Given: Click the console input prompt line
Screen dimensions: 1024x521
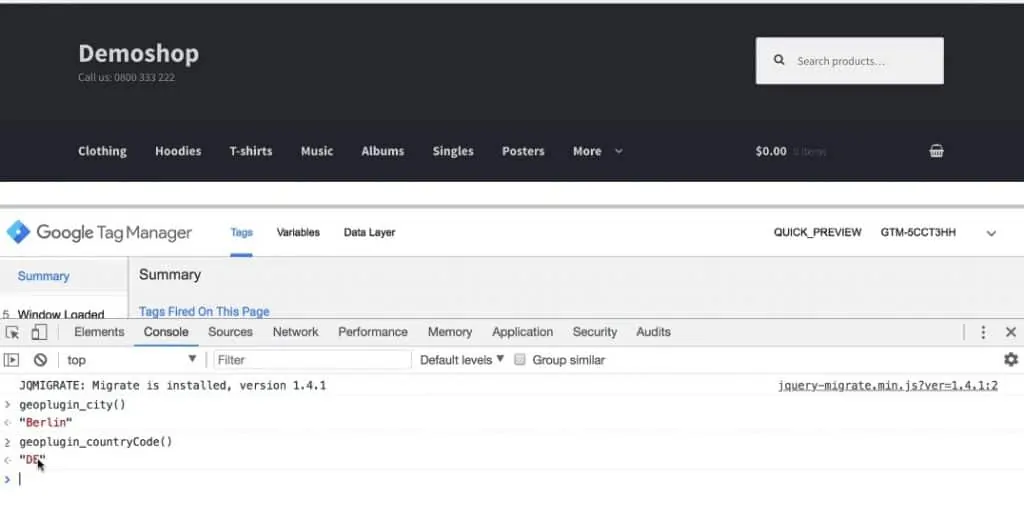Looking at the screenshot, I should (512, 479).
